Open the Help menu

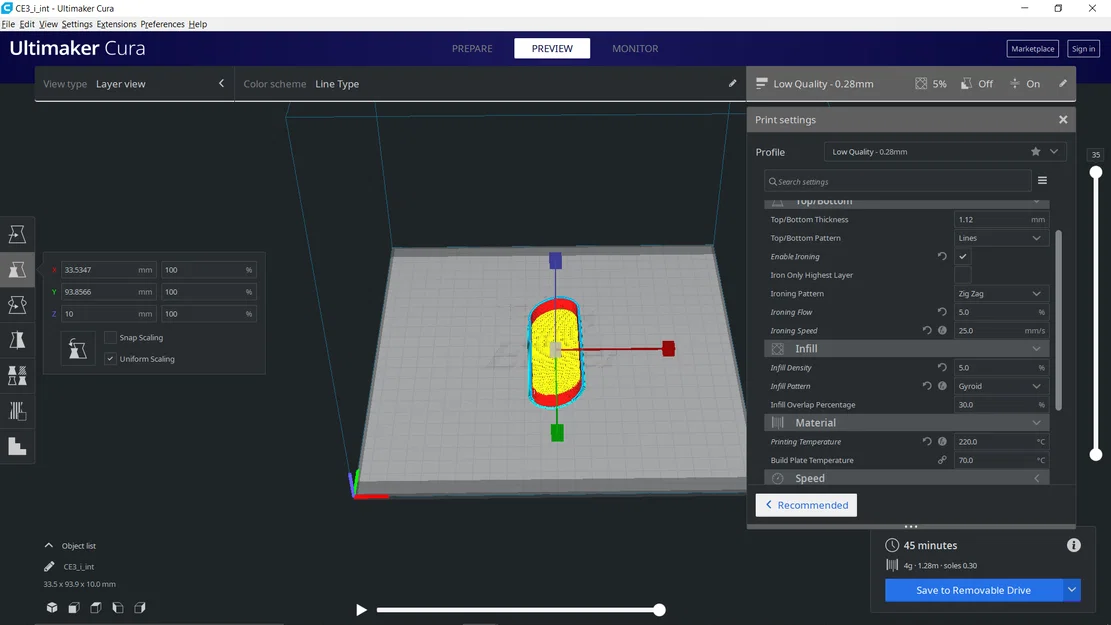click(198, 24)
